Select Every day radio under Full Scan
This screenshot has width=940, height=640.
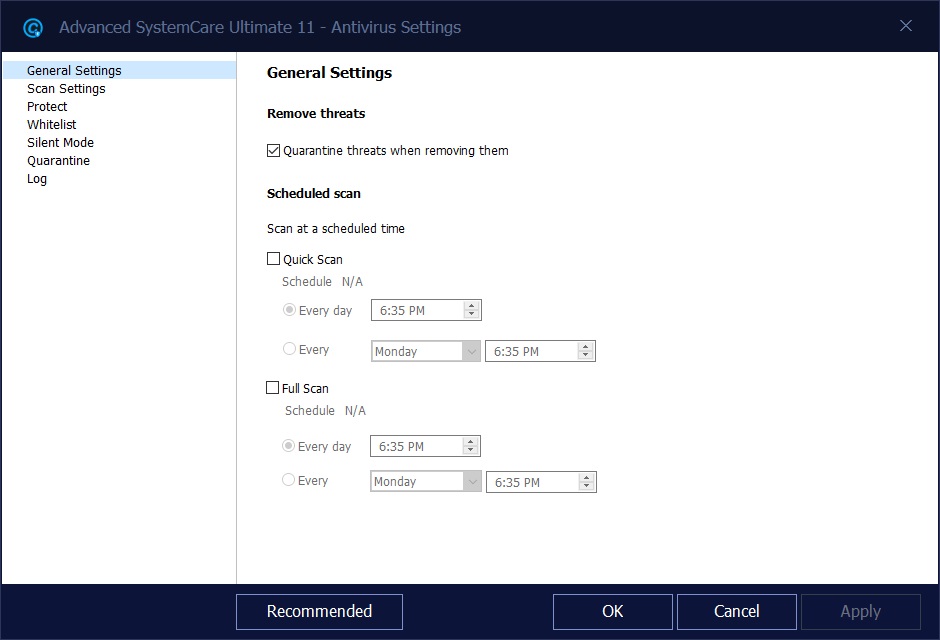tap(288, 446)
